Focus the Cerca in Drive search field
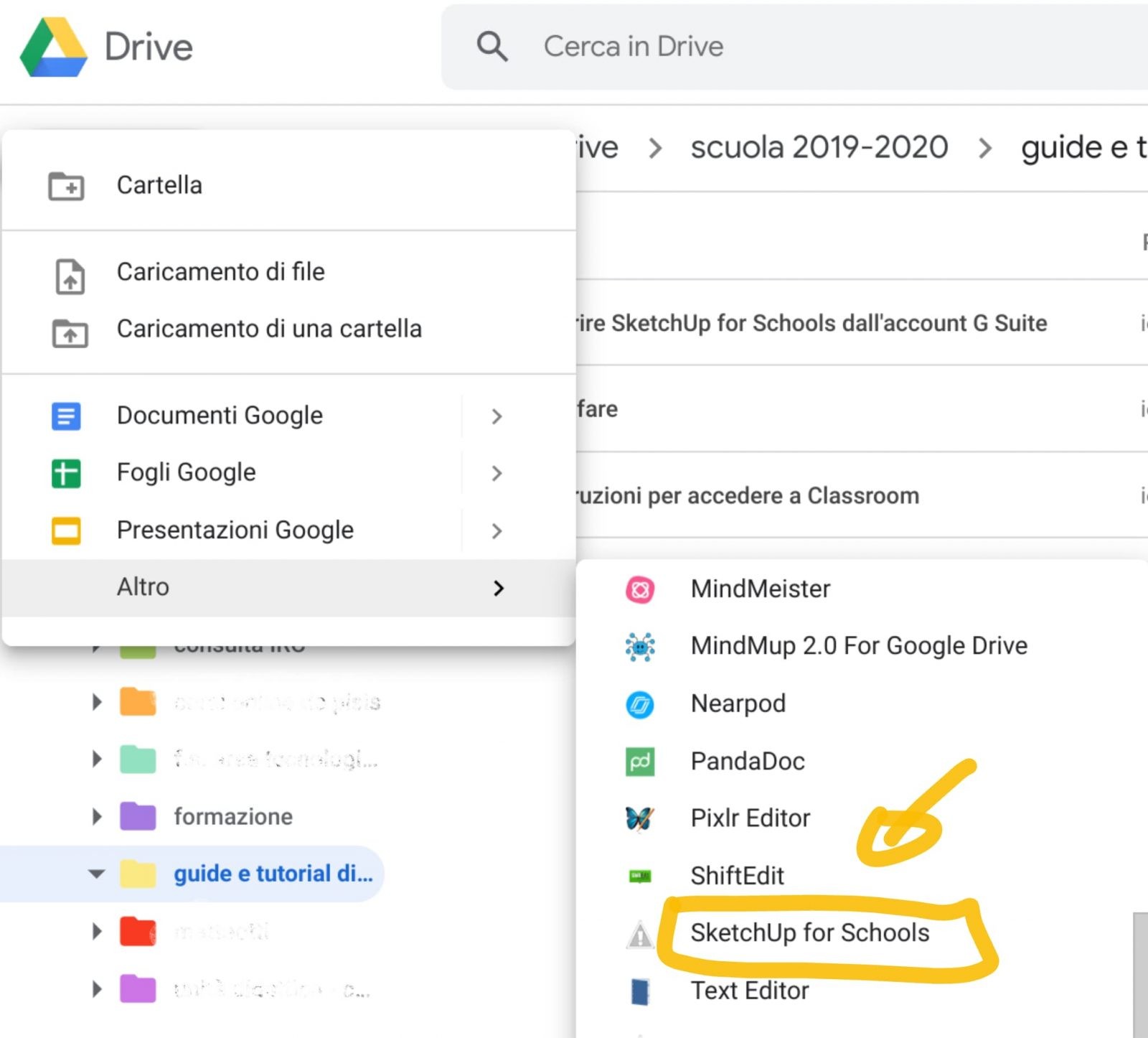The height and width of the screenshot is (1038, 1148). [795, 47]
